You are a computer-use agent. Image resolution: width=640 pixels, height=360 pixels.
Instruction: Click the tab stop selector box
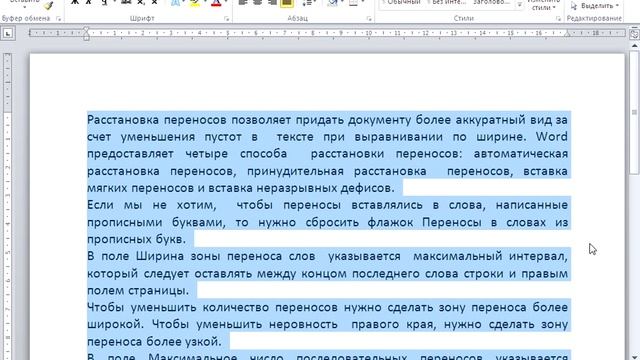(x=8, y=34)
